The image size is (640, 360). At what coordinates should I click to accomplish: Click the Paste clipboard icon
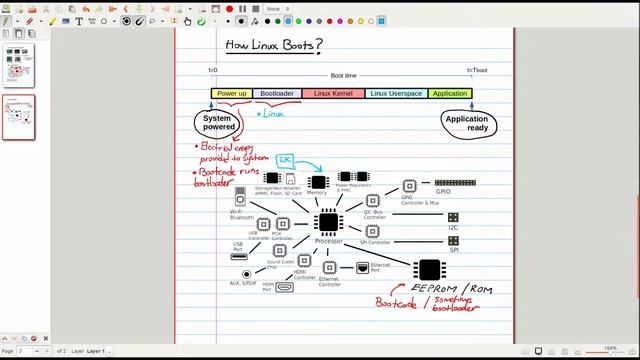[72, 9]
